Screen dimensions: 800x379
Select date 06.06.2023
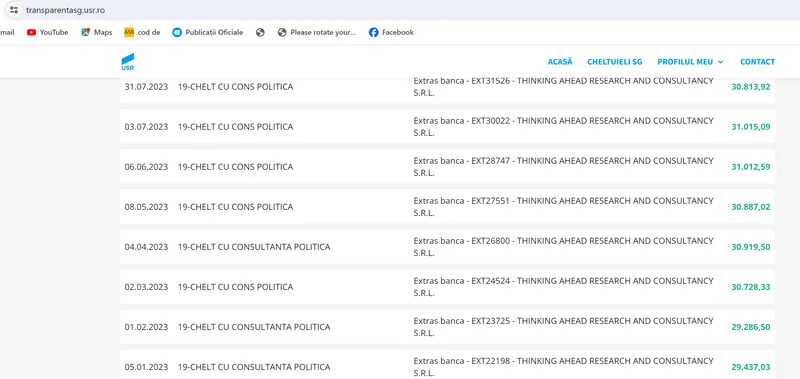tap(146, 167)
